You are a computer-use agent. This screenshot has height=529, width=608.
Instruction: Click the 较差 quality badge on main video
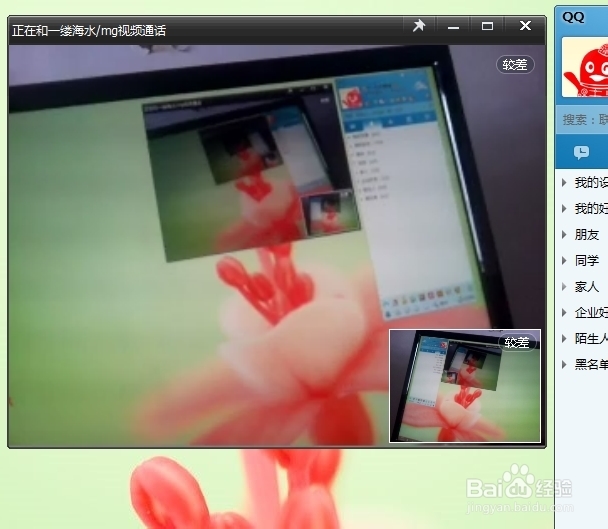[x=515, y=65]
